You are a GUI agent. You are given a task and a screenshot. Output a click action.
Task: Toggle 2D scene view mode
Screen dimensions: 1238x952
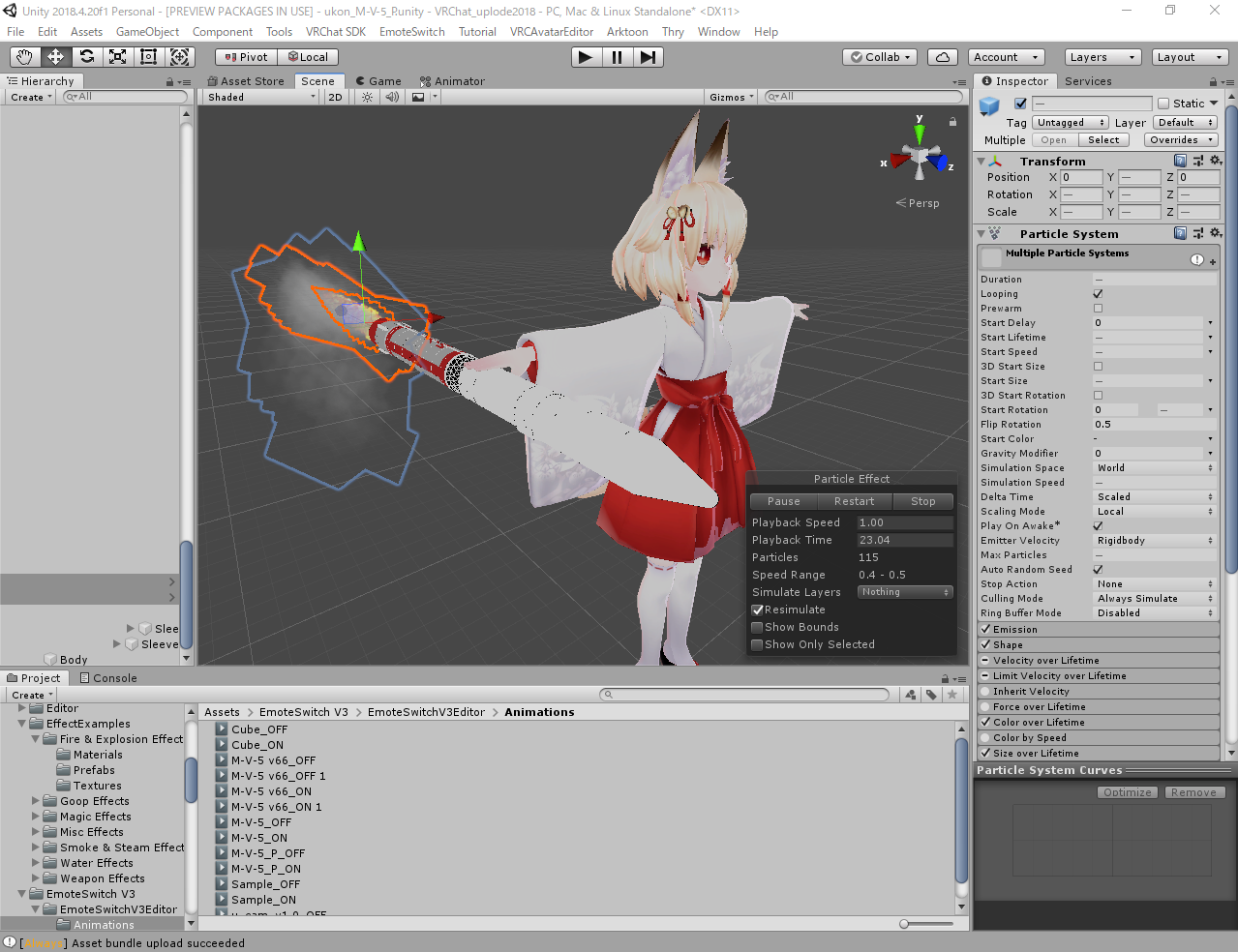335,97
